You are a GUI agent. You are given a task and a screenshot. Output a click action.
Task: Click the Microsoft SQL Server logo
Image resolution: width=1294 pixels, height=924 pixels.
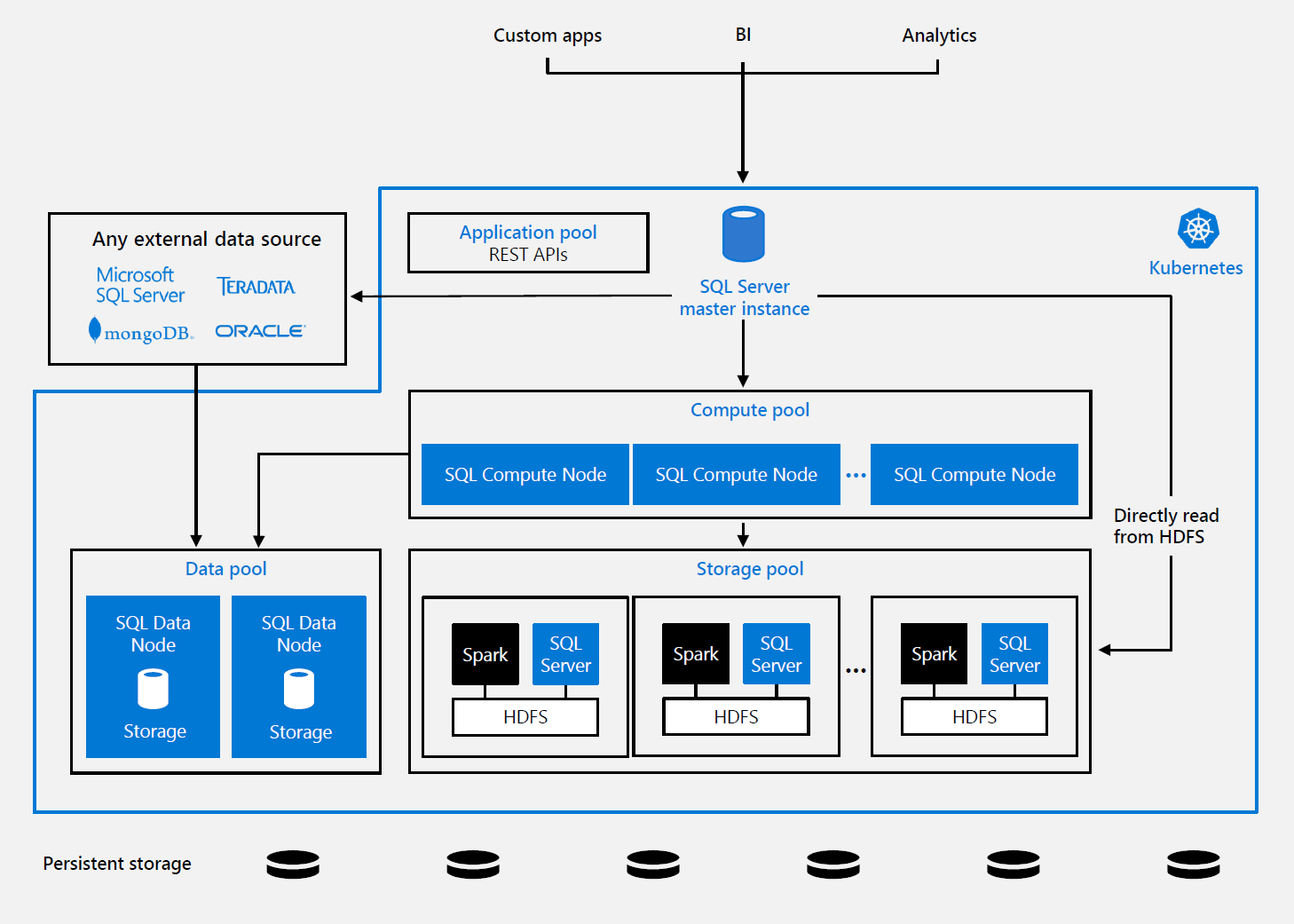coord(138,284)
